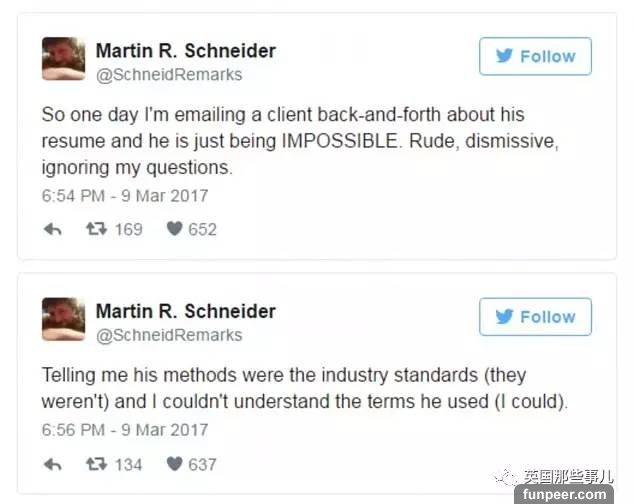The height and width of the screenshot is (504, 634).
Task: Open the 6:56 PM - 9 Mar 2017 timestamp
Action: coord(125,431)
